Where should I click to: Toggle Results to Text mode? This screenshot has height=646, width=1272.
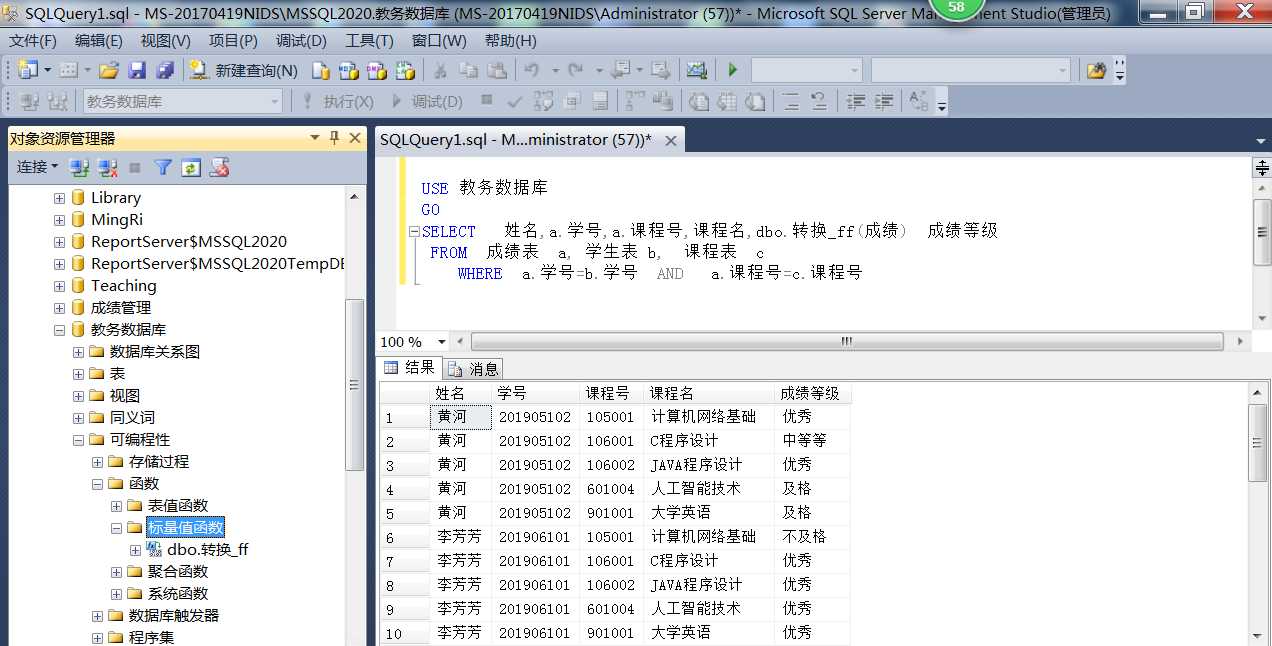[698, 101]
